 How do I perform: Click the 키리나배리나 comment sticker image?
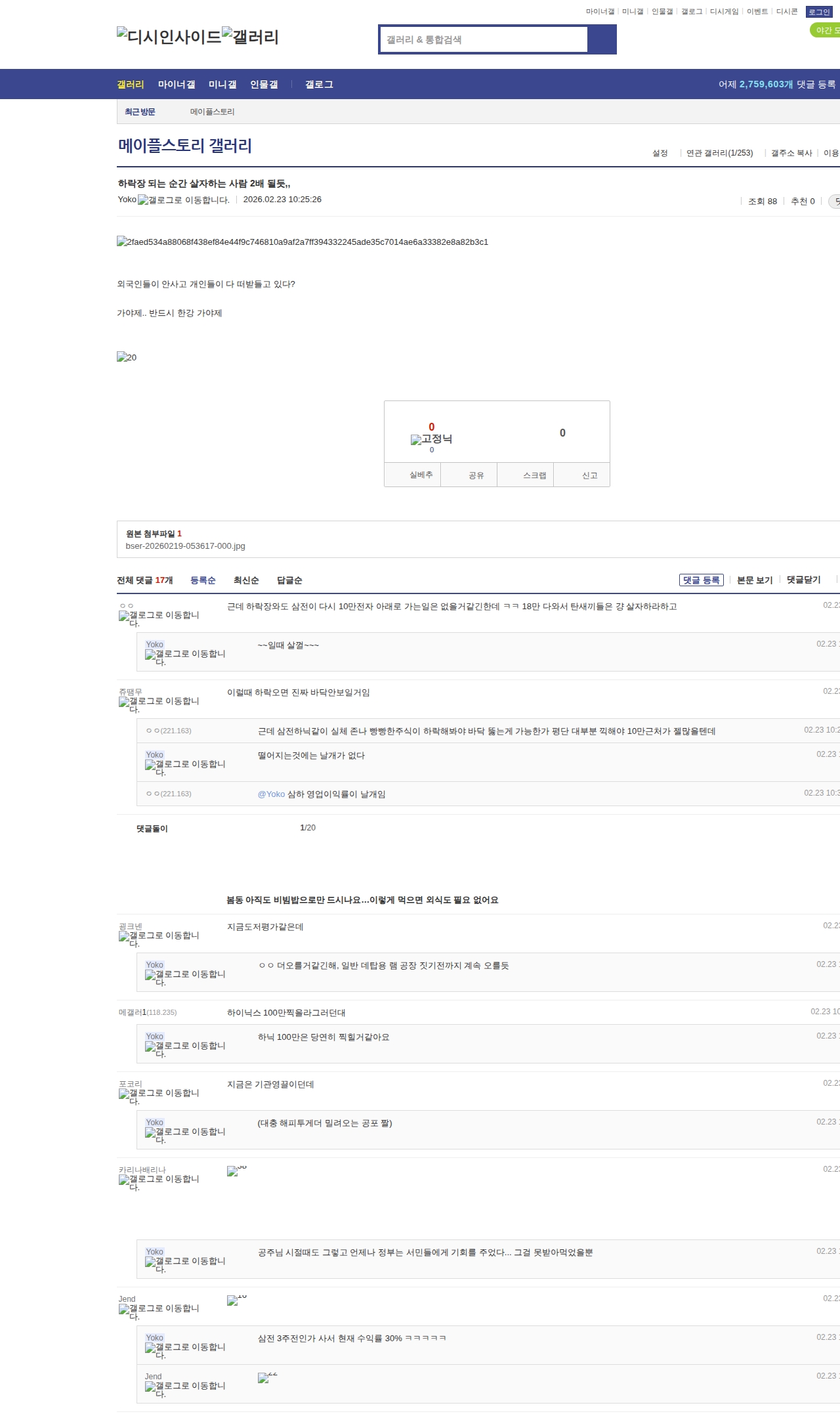pos(236,1171)
